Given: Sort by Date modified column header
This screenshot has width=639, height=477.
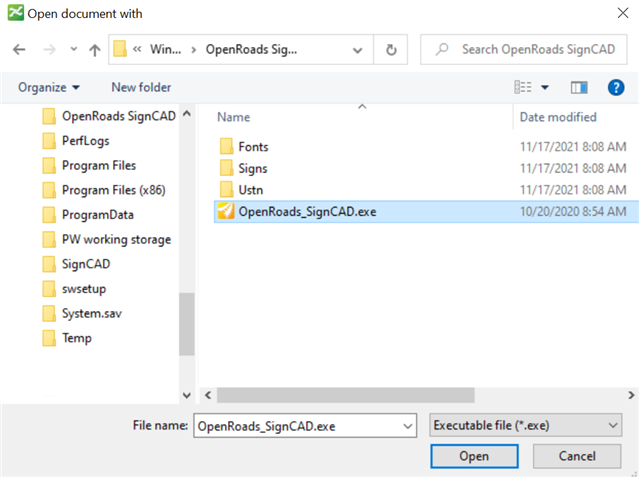Looking at the screenshot, I should (x=558, y=117).
